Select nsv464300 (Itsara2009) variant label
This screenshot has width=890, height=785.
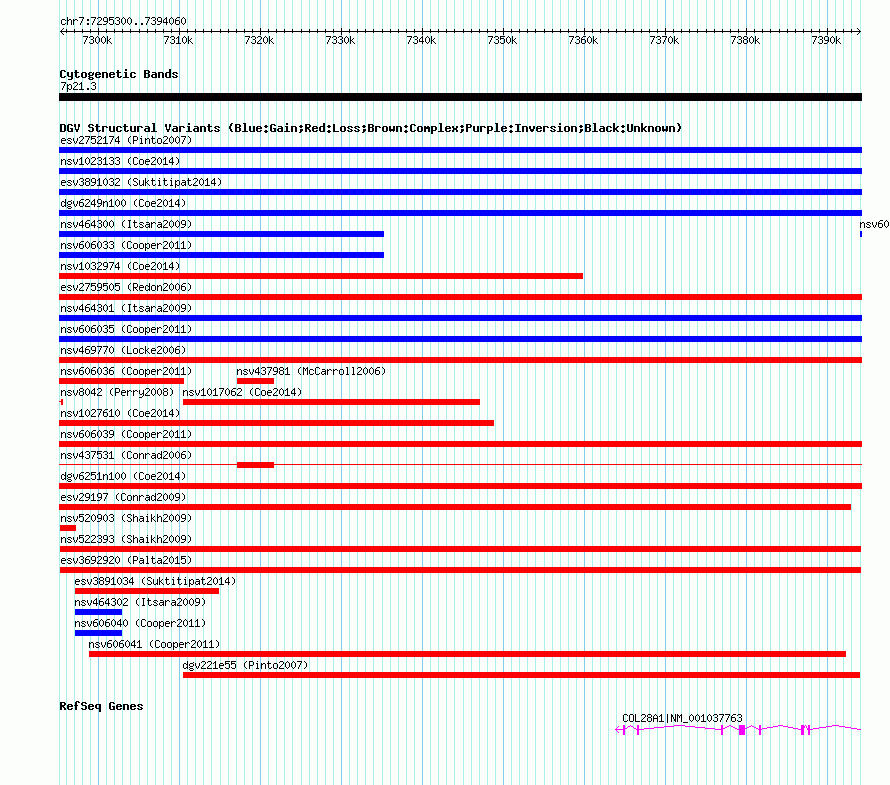[126, 224]
